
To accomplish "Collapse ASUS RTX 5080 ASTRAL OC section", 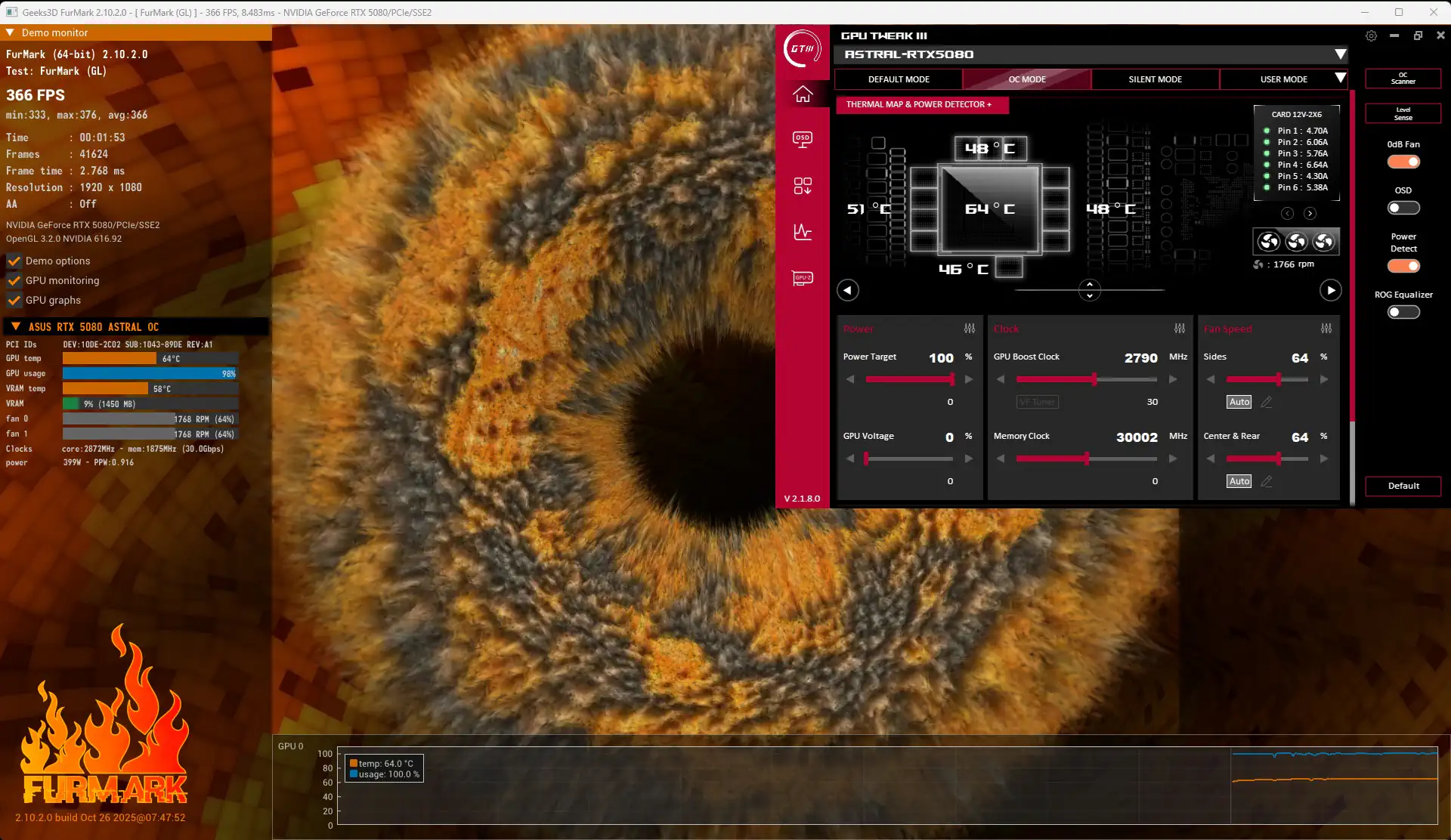I will tap(16, 326).
